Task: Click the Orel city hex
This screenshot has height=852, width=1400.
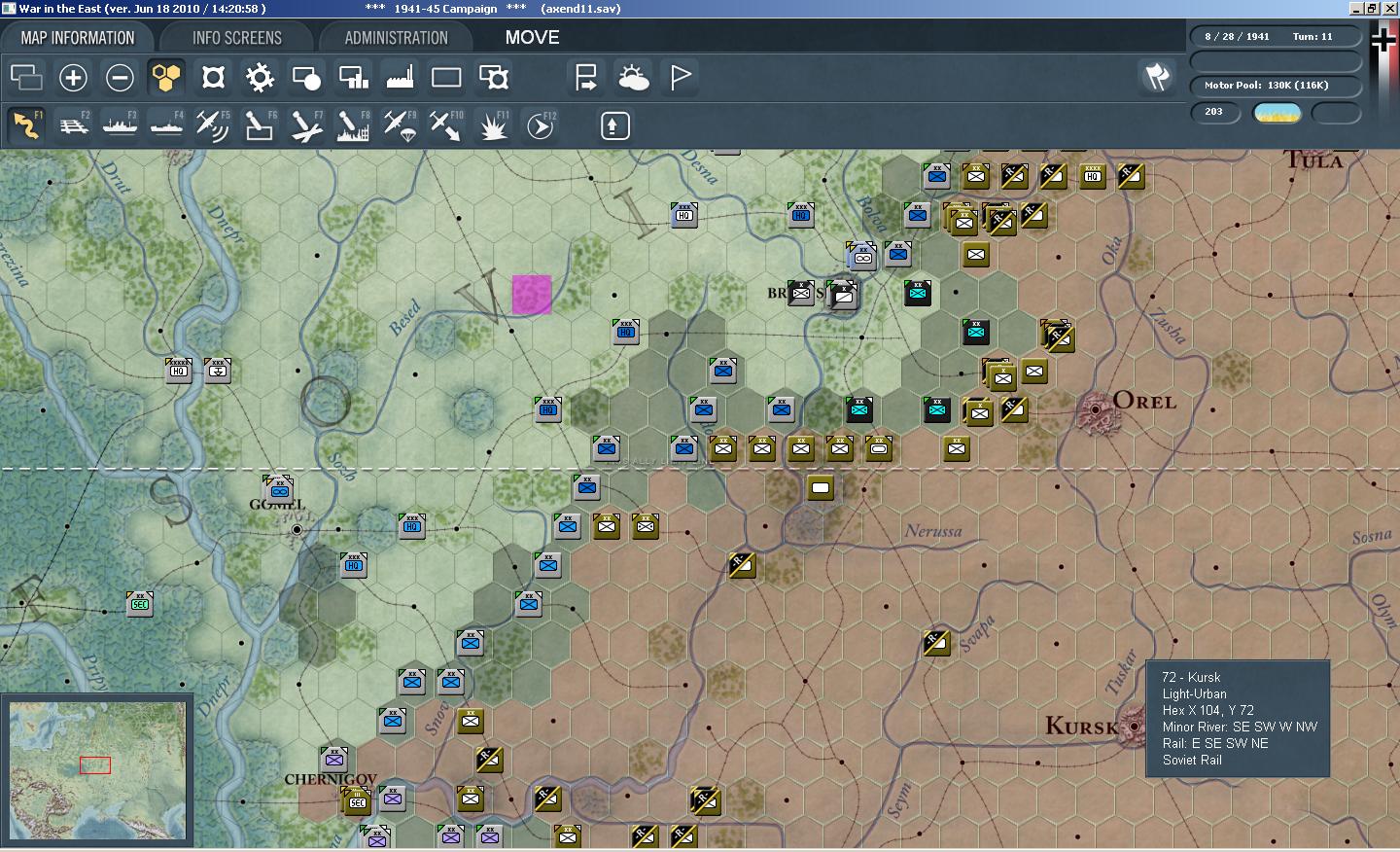Action: (1096, 410)
